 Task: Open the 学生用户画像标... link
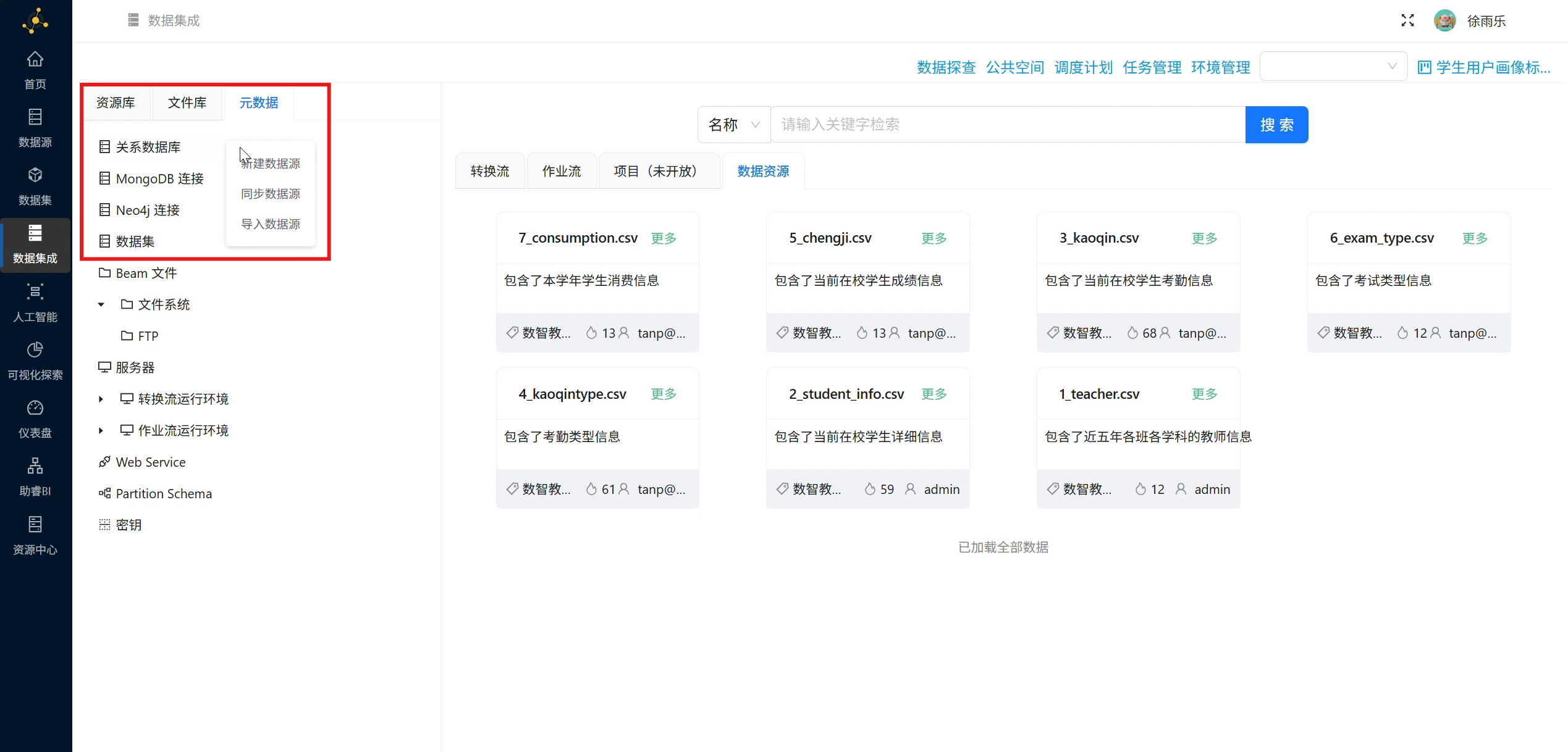[1493, 67]
